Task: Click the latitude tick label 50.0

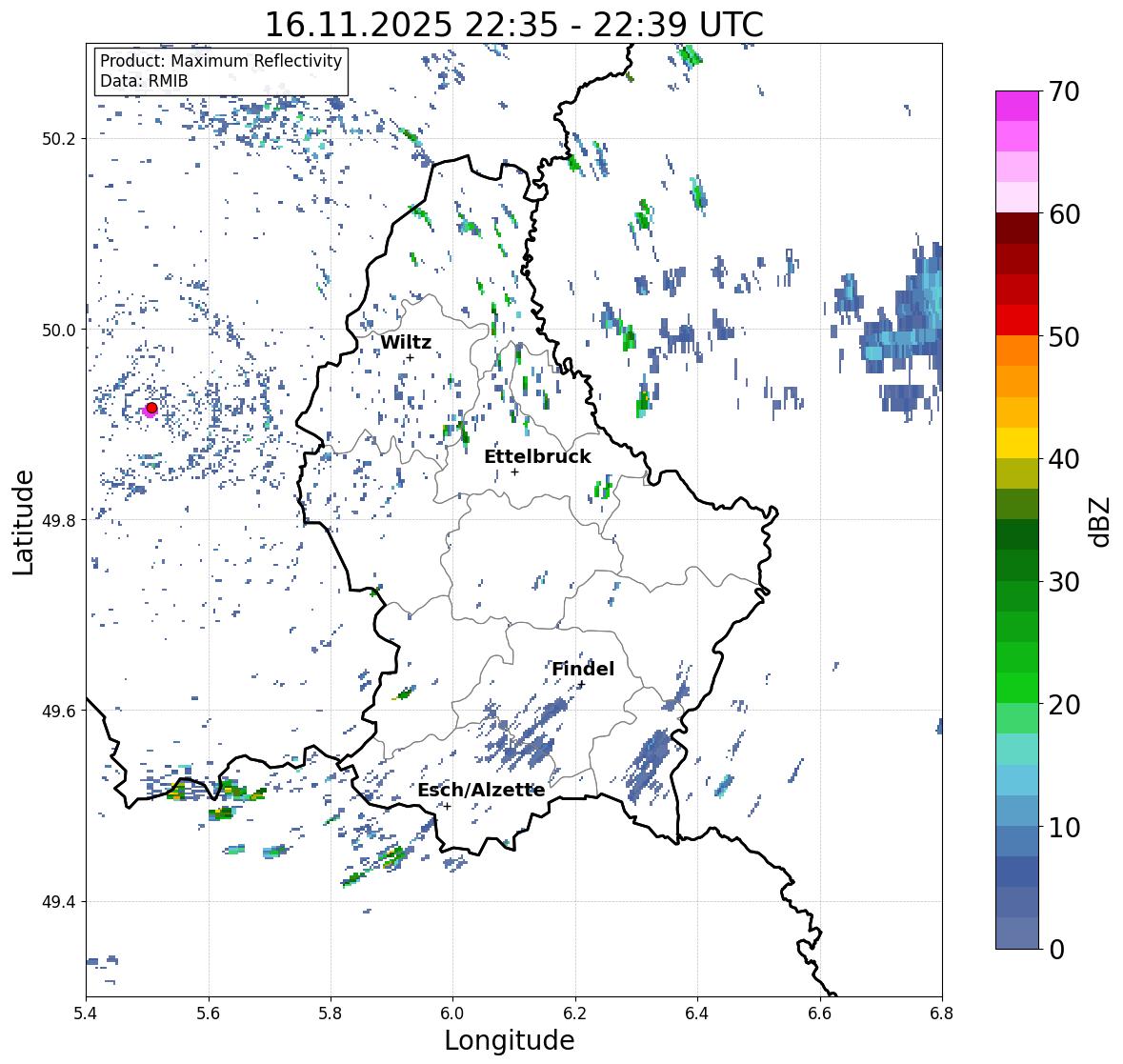Action: [x=59, y=331]
